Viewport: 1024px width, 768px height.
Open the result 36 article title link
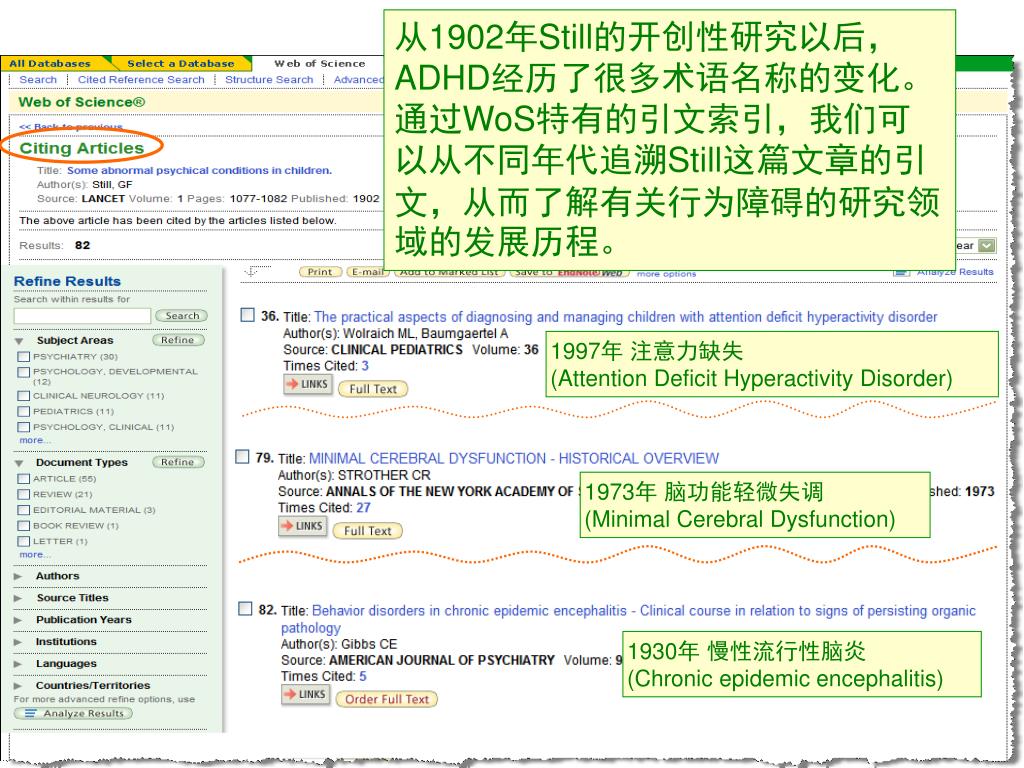[x=626, y=317]
